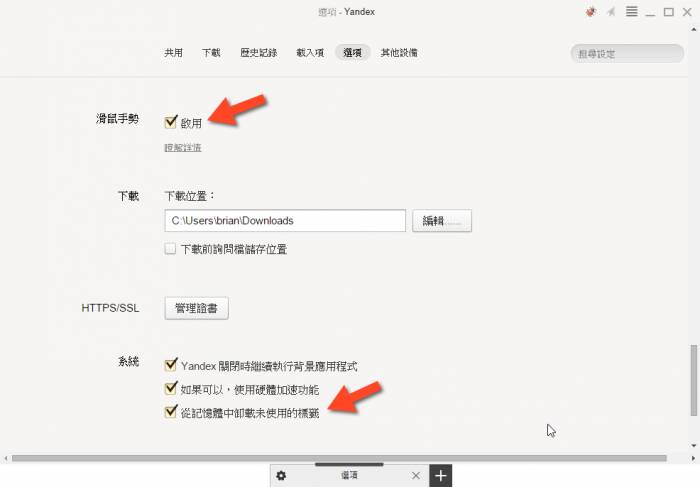Open a new tab with plus button

441,476
